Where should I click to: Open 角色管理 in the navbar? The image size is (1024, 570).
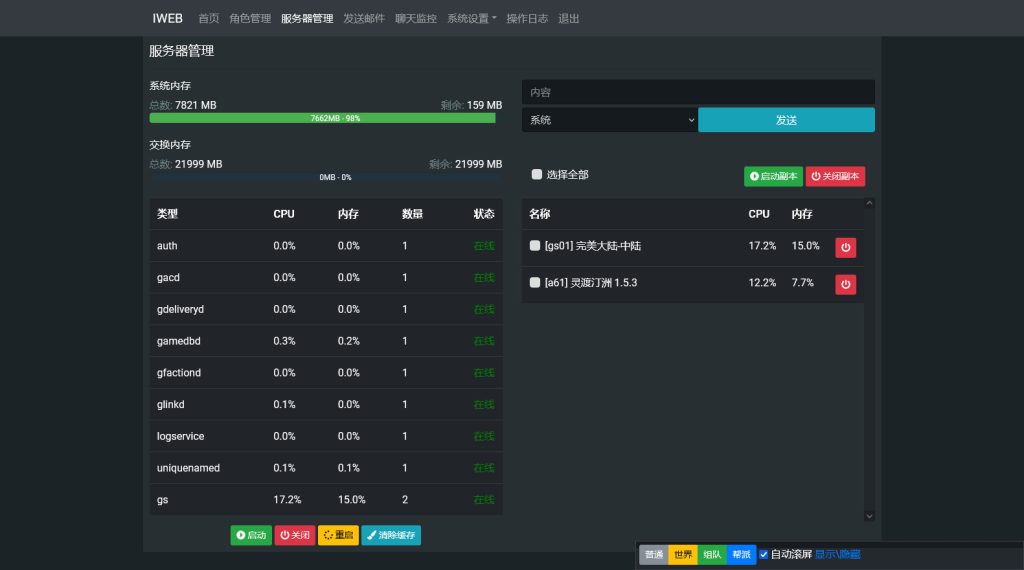click(250, 18)
